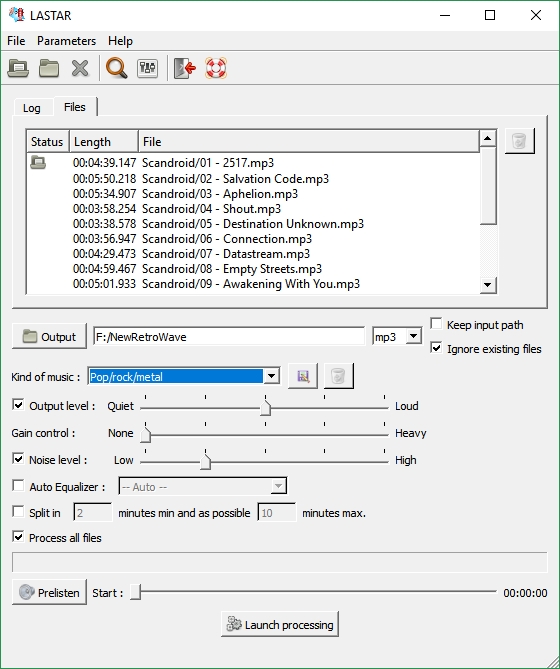
Task: Click the Prelisten button
Action: pyautogui.click(x=49, y=592)
